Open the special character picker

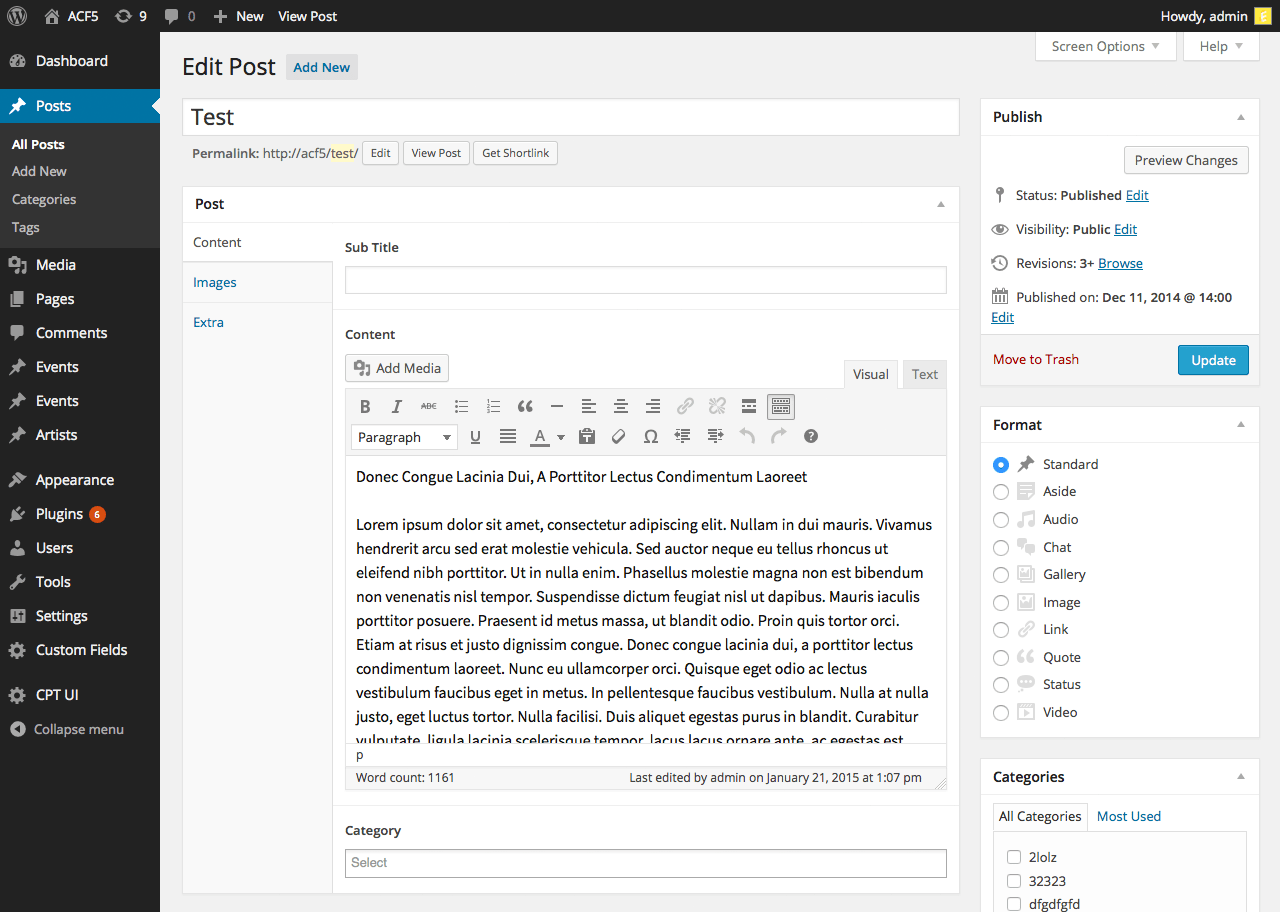[651, 436]
